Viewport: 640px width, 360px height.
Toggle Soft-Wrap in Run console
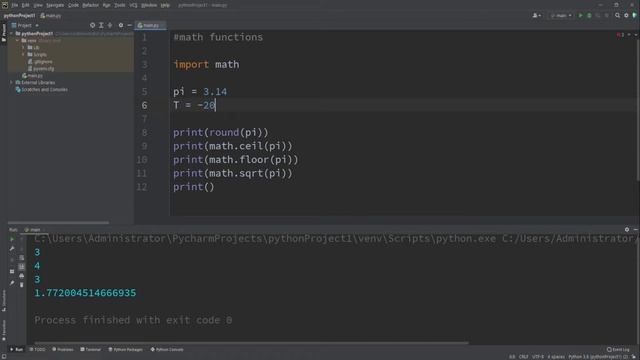point(22,258)
